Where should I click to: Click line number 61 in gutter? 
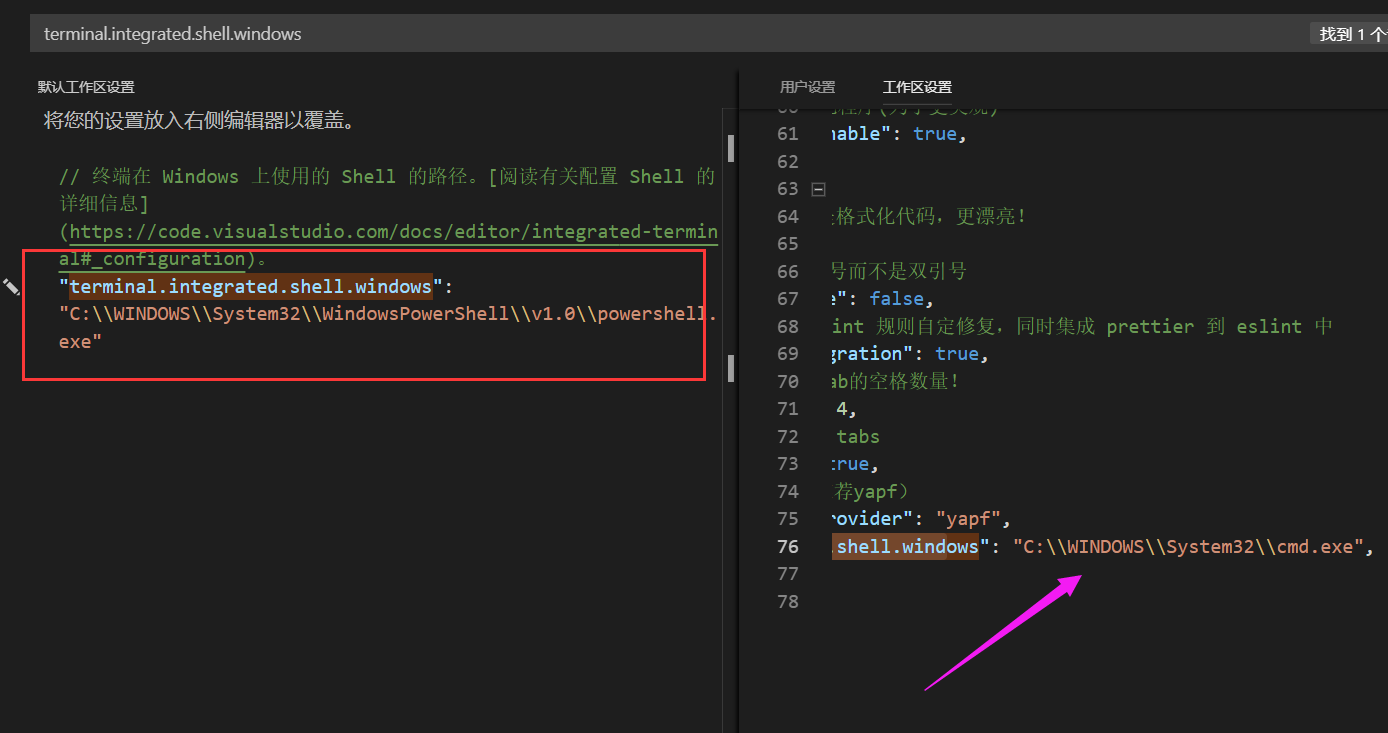[787, 134]
